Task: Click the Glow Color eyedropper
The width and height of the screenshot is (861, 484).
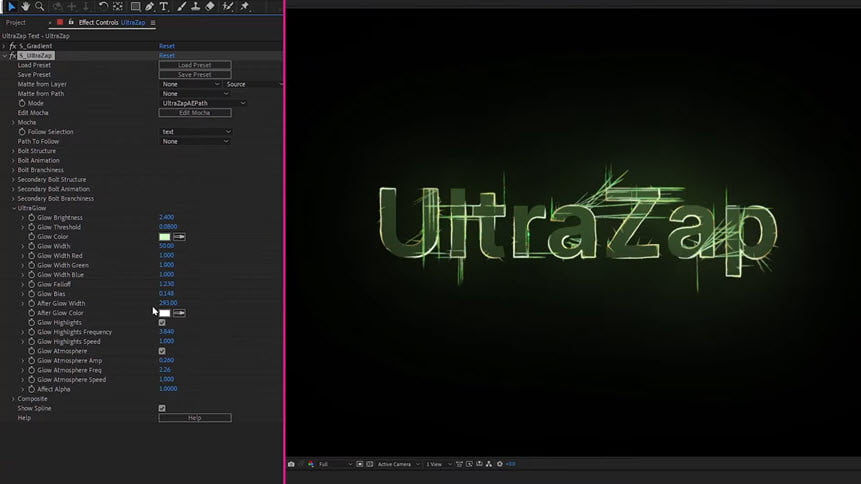Action: point(179,237)
